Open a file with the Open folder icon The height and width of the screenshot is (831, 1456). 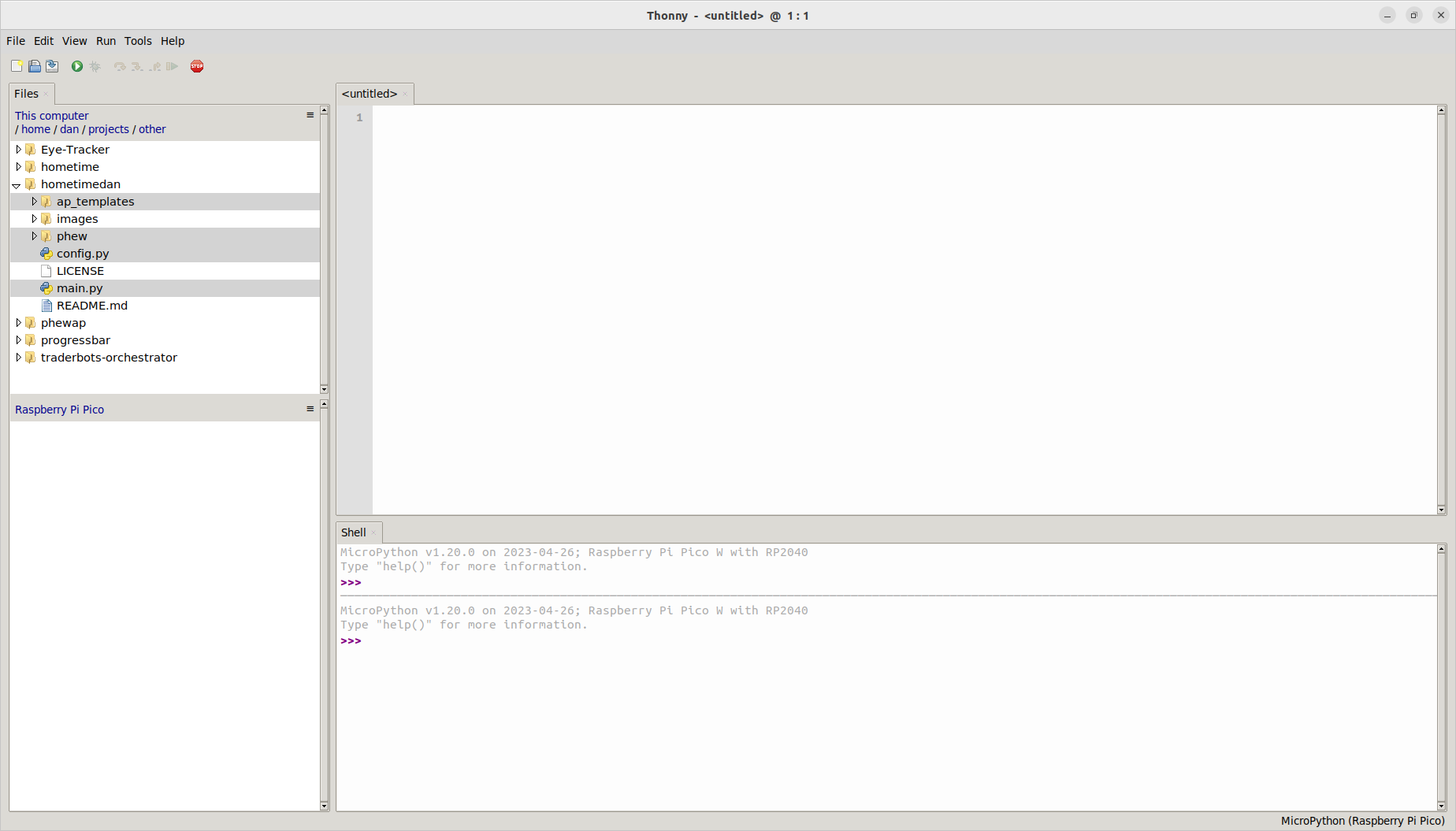[35, 66]
